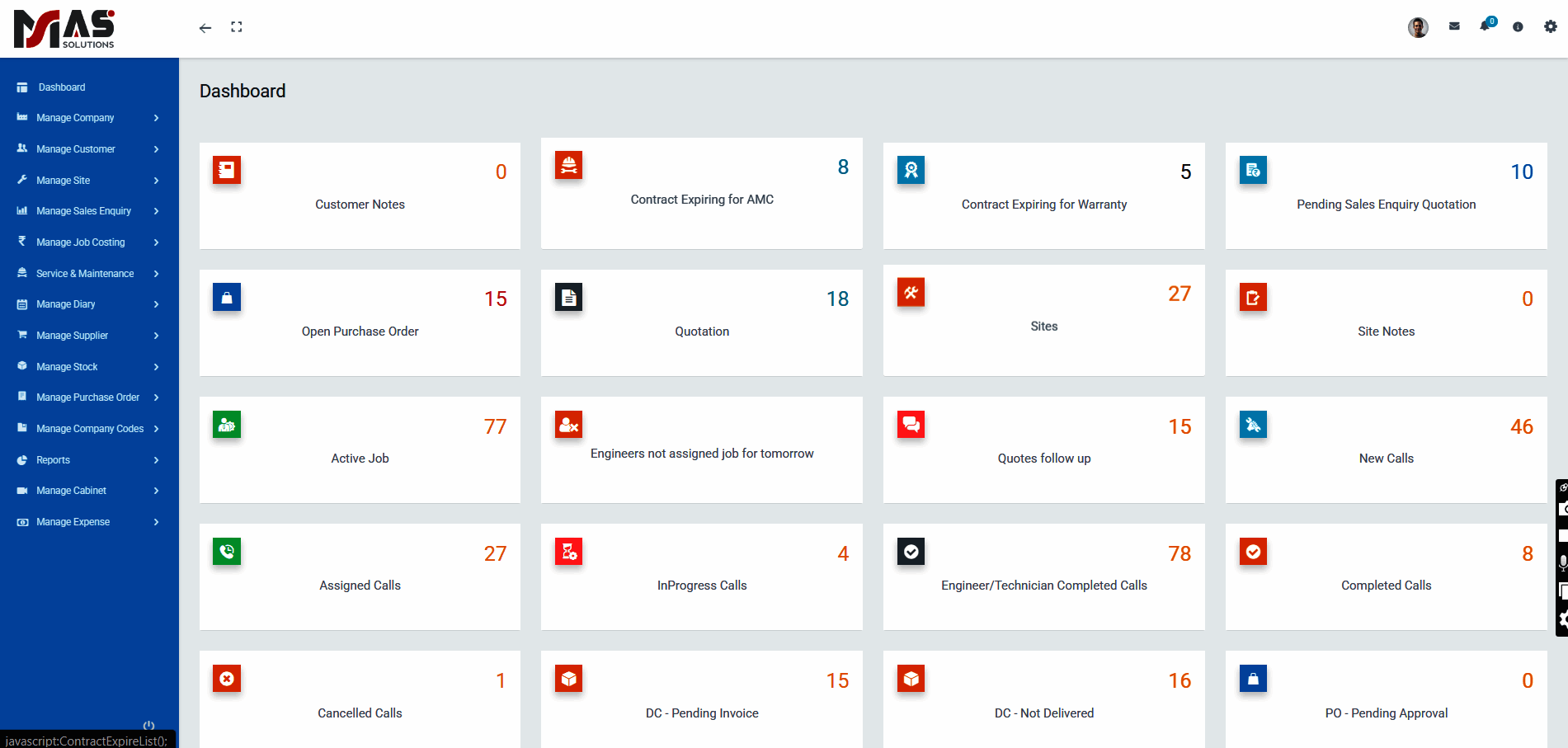This screenshot has width=1568, height=748.
Task: Click the power icon at sidebar bottom
Action: [x=148, y=726]
